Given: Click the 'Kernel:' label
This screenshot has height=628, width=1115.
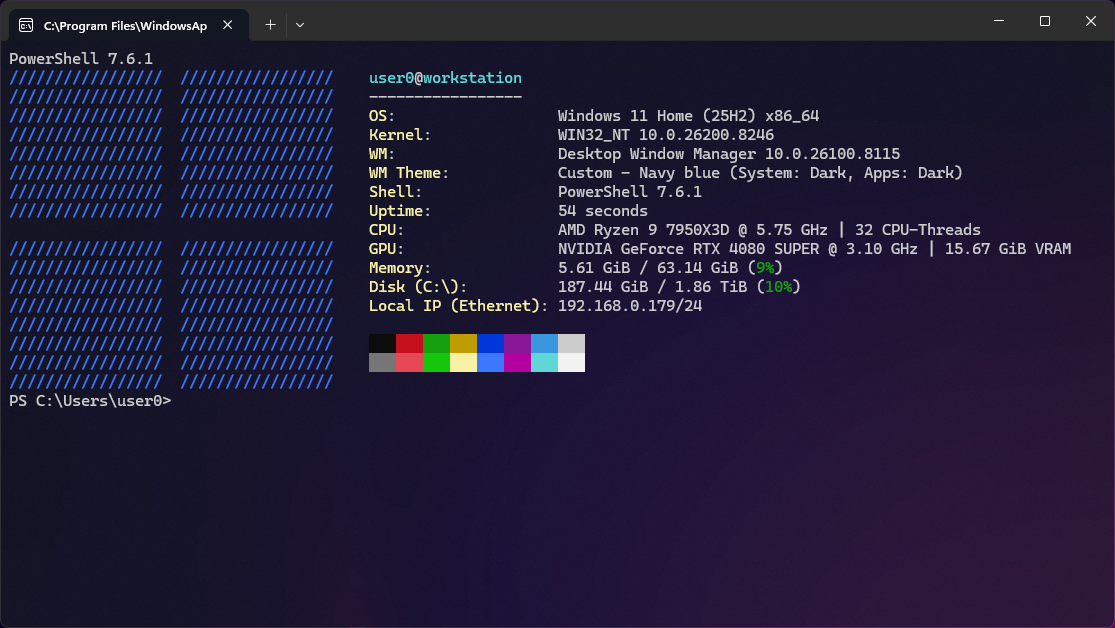Looking at the screenshot, I should tap(400, 135).
